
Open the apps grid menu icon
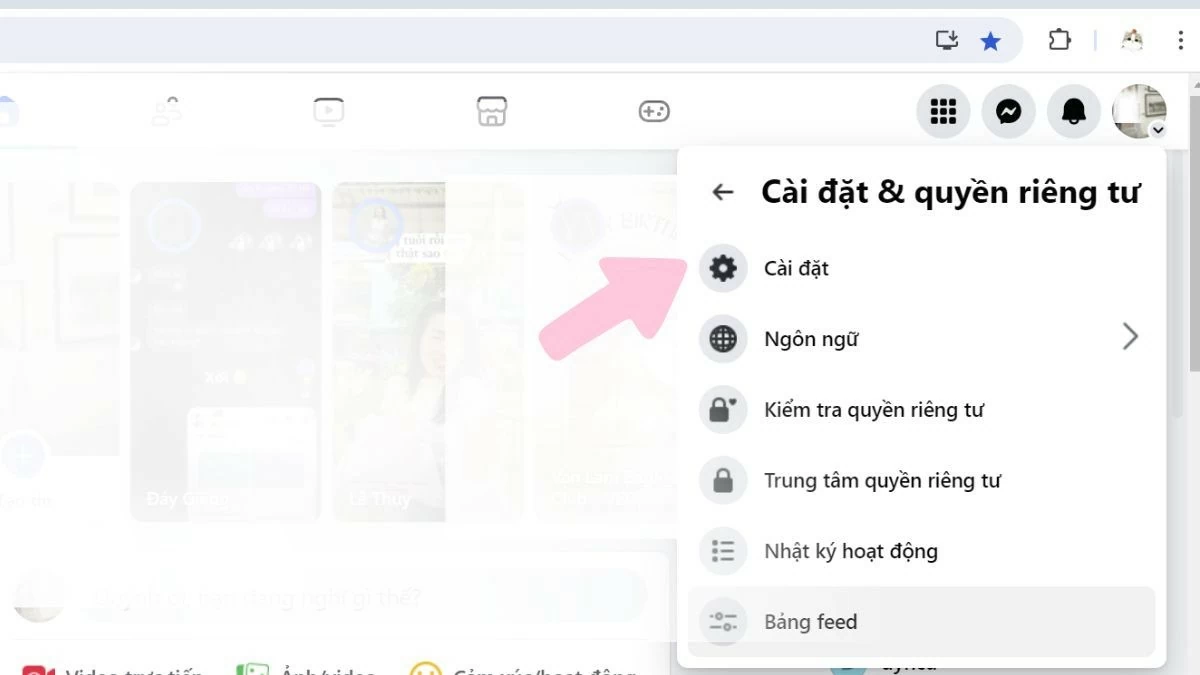point(943,111)
